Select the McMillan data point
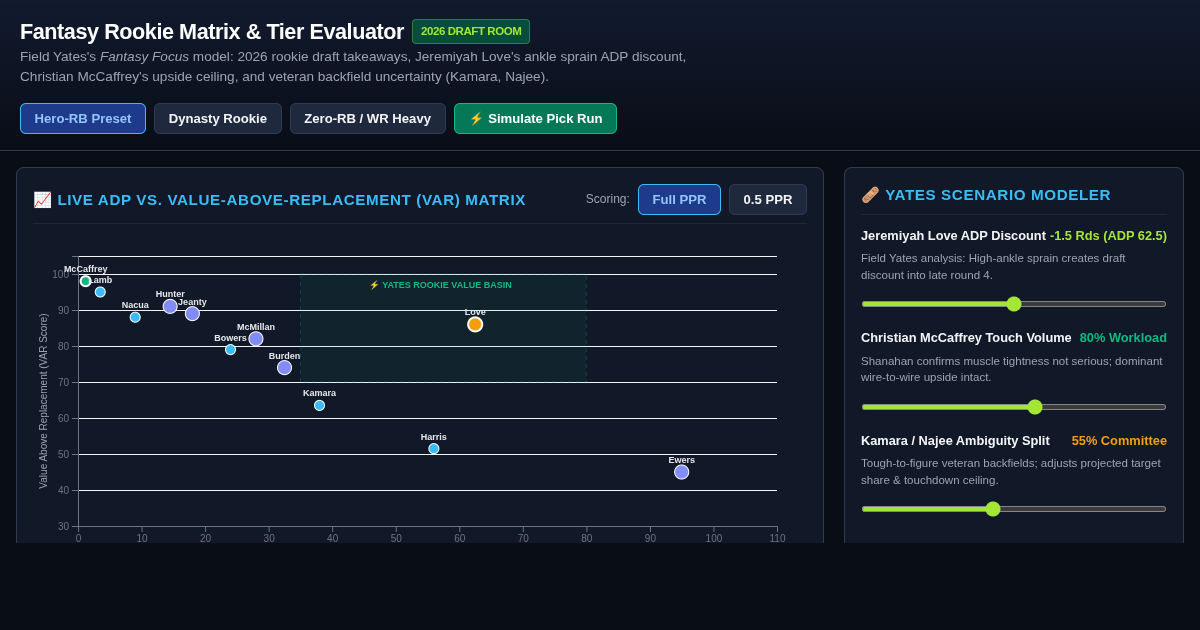 click(x=256, y=339)
